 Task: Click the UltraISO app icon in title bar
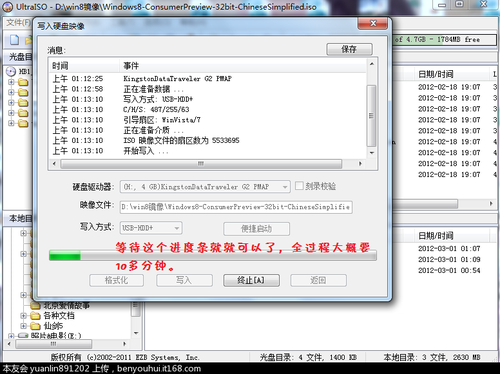pos(7,7)
